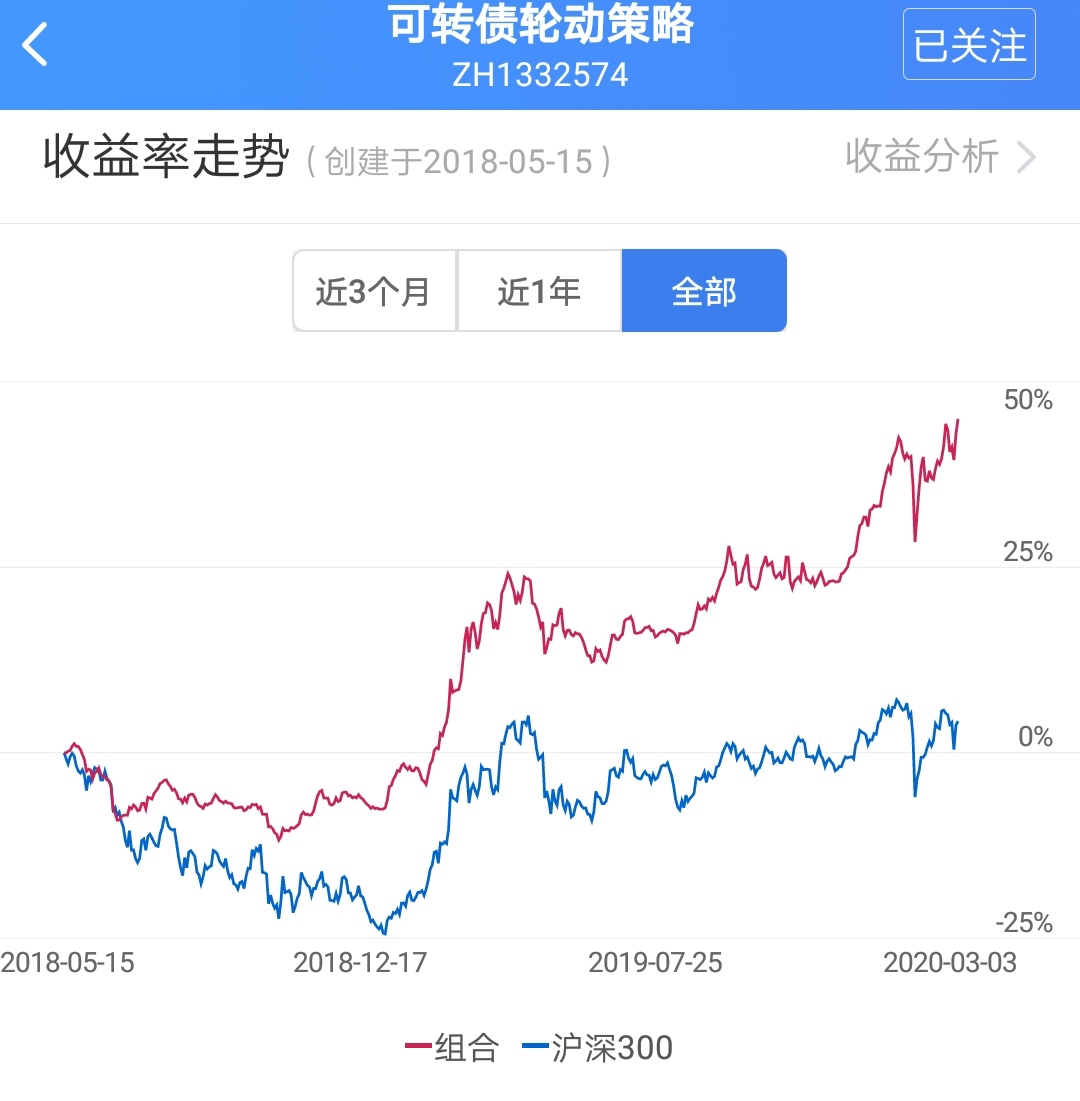Viewport: 1080px width, 1101px height.
Task: Click the 2019-07-25 x-axis date label
Action: [655, 963]
